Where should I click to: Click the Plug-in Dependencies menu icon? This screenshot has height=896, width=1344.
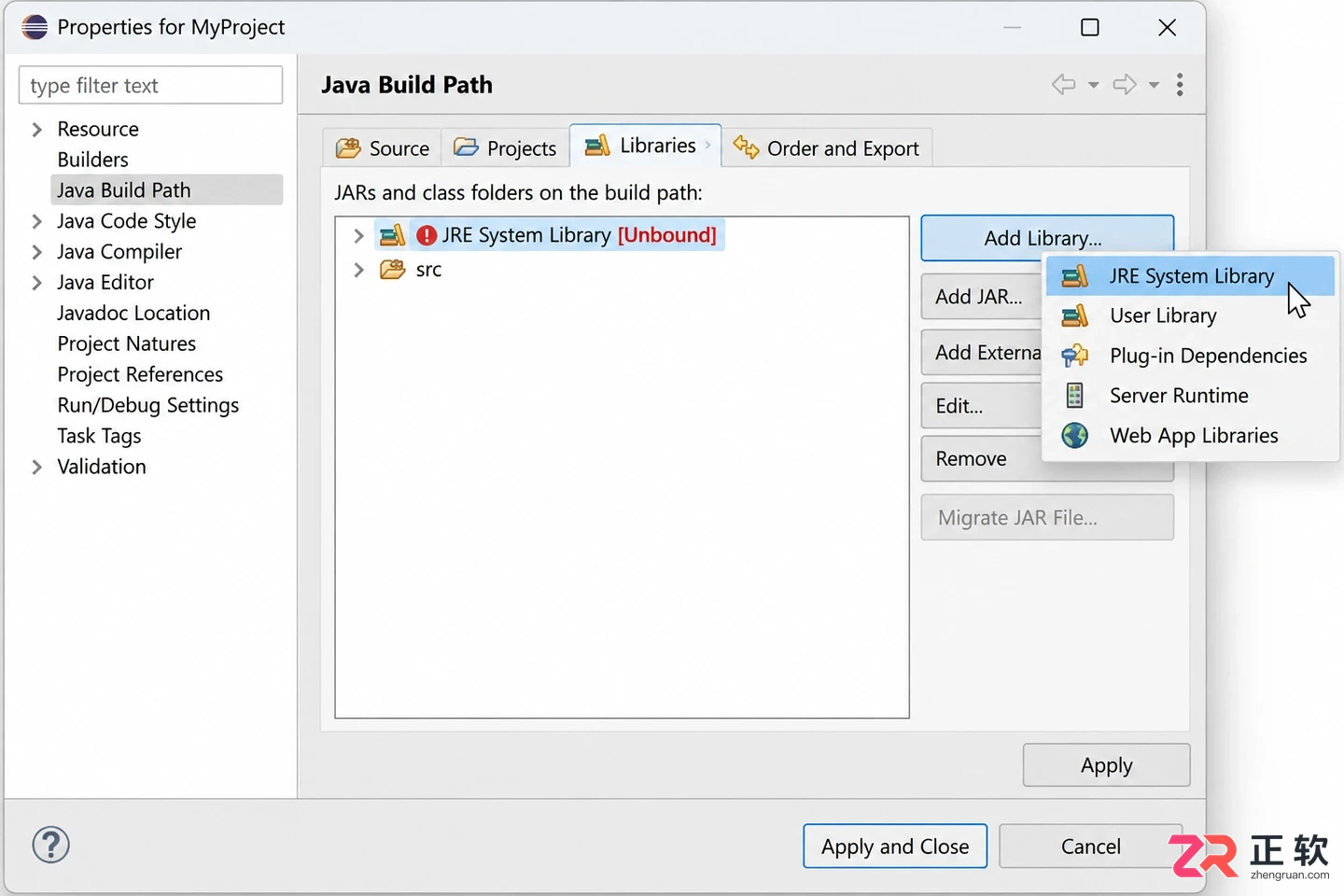pyautogui.click(x=1075, y=356)
